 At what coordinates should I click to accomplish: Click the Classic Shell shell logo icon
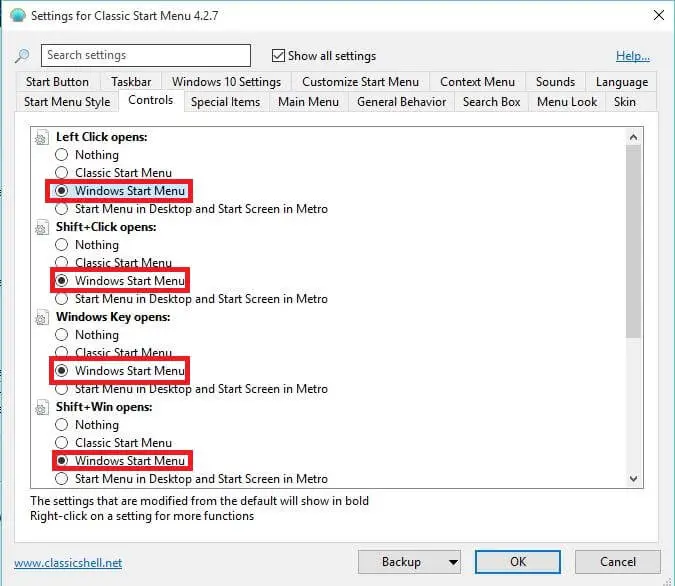[x=18, y=16]
